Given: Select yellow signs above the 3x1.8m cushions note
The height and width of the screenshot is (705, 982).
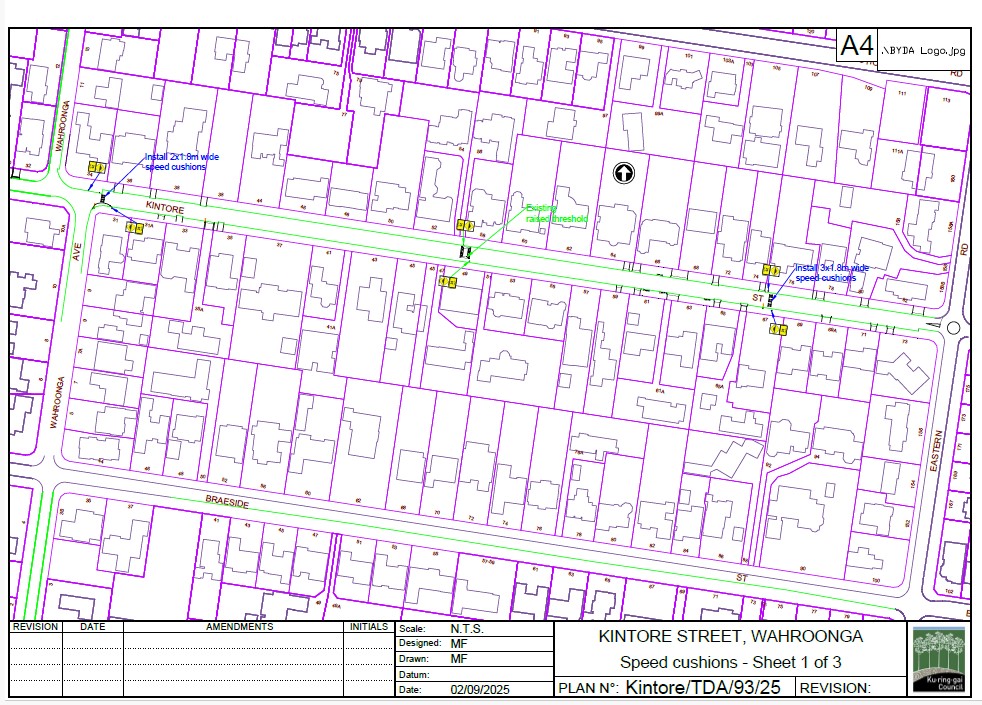Looking at the screenshot, I should [771, 269].
